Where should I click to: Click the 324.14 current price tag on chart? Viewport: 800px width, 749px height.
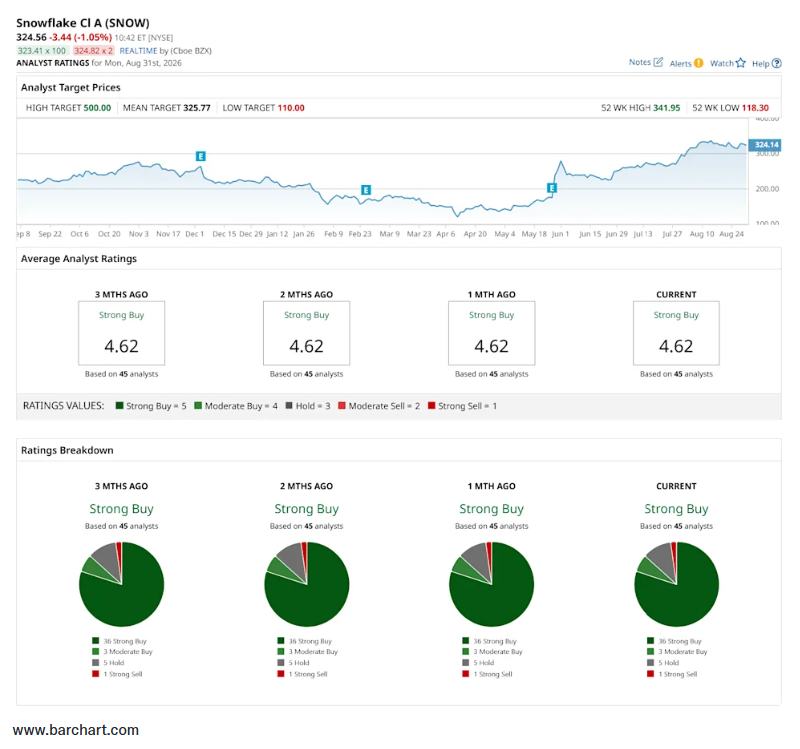[764, 145]
